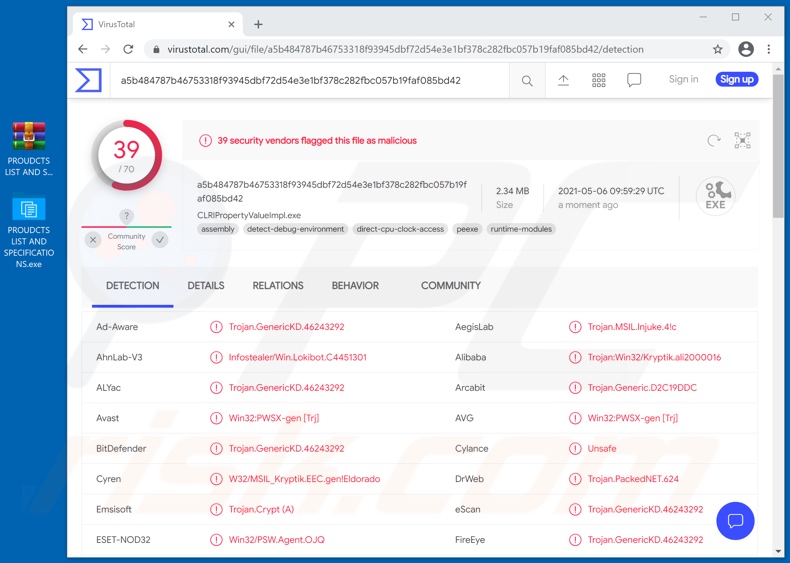
Task: Click the peexe tag
Action: pyautogui.click(x=467, y=229)
